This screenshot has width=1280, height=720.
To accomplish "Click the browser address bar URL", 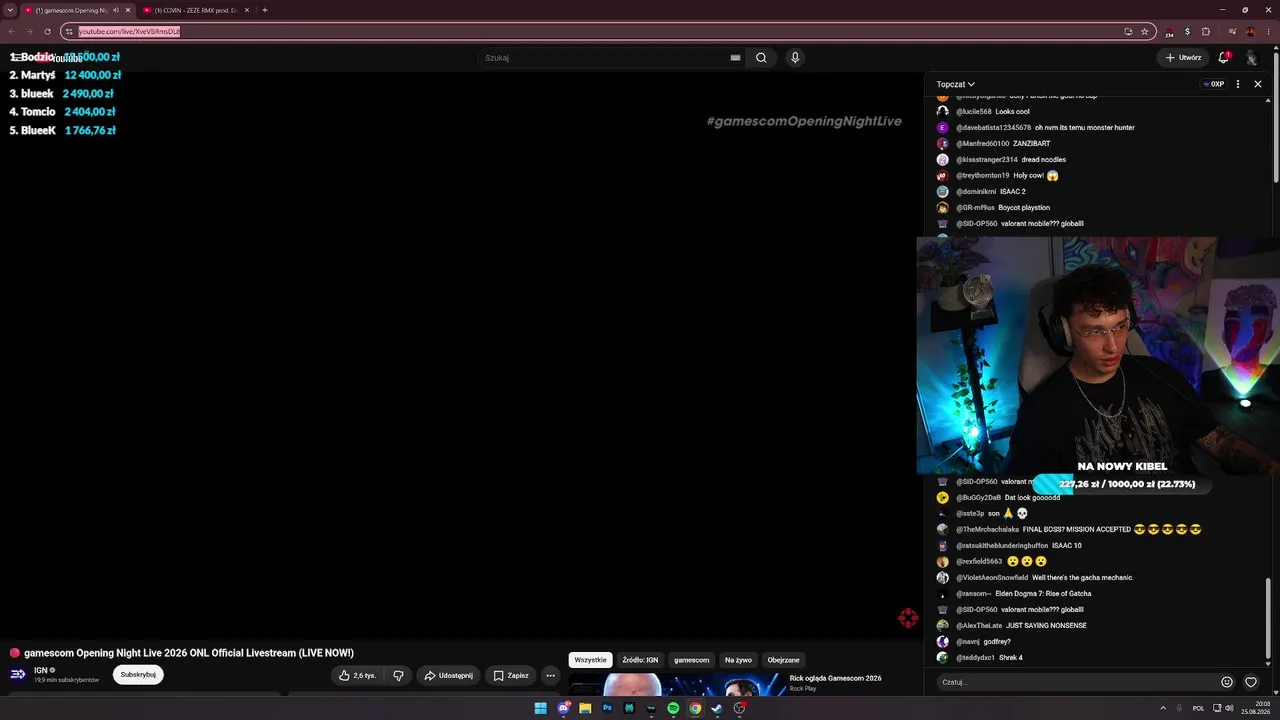I will click(129, 31).
